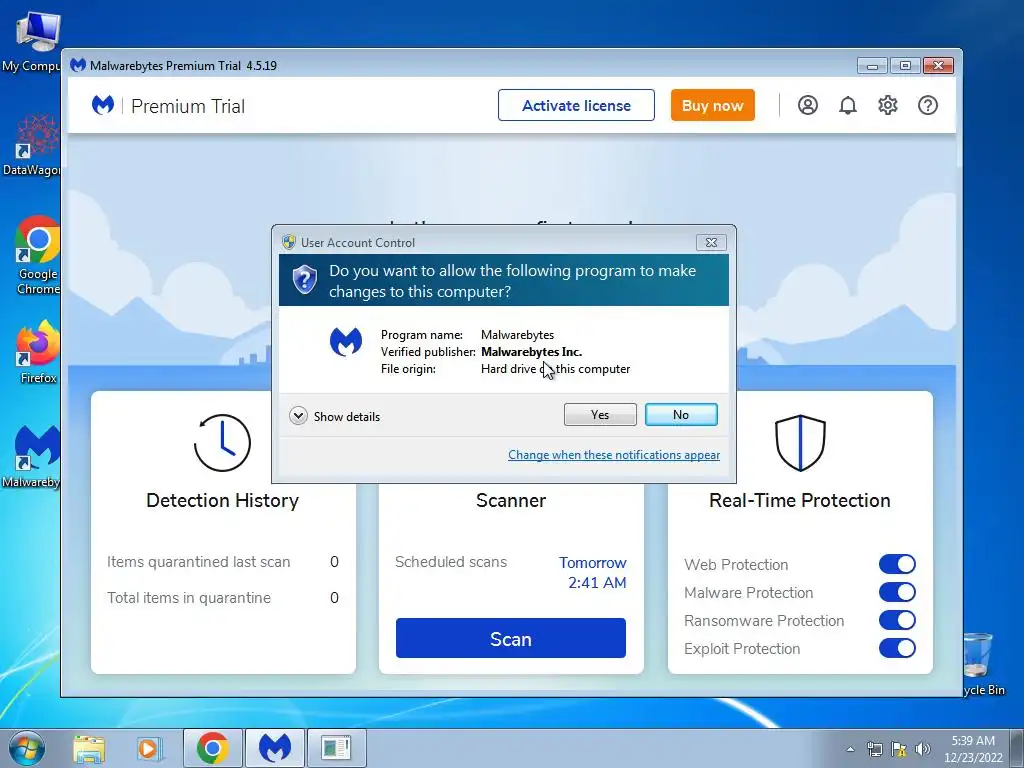Click Malwarebytes Premium Trial title bar text

(x=183, y=65)
